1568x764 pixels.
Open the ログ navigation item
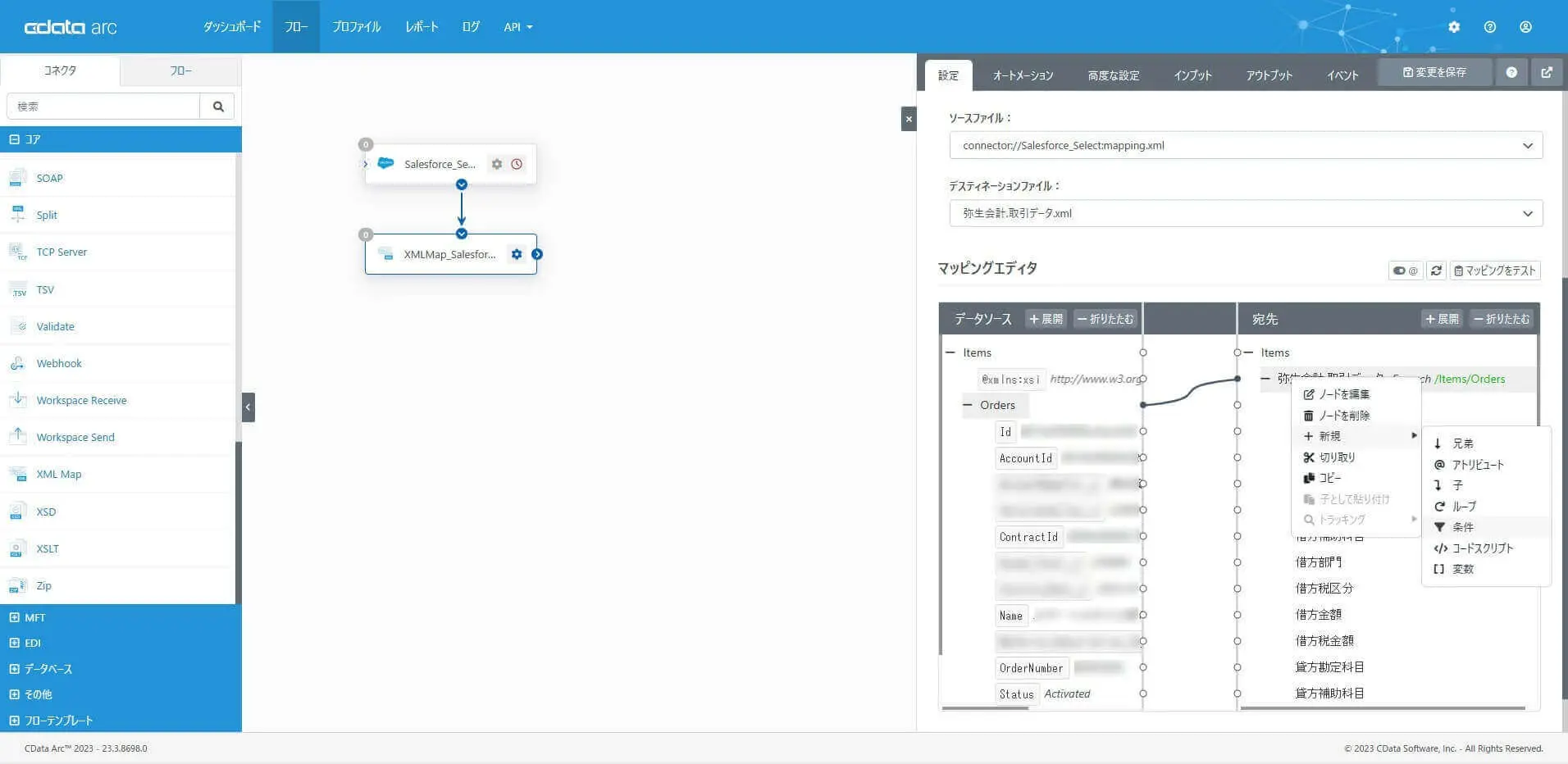(x=471, y=27)
